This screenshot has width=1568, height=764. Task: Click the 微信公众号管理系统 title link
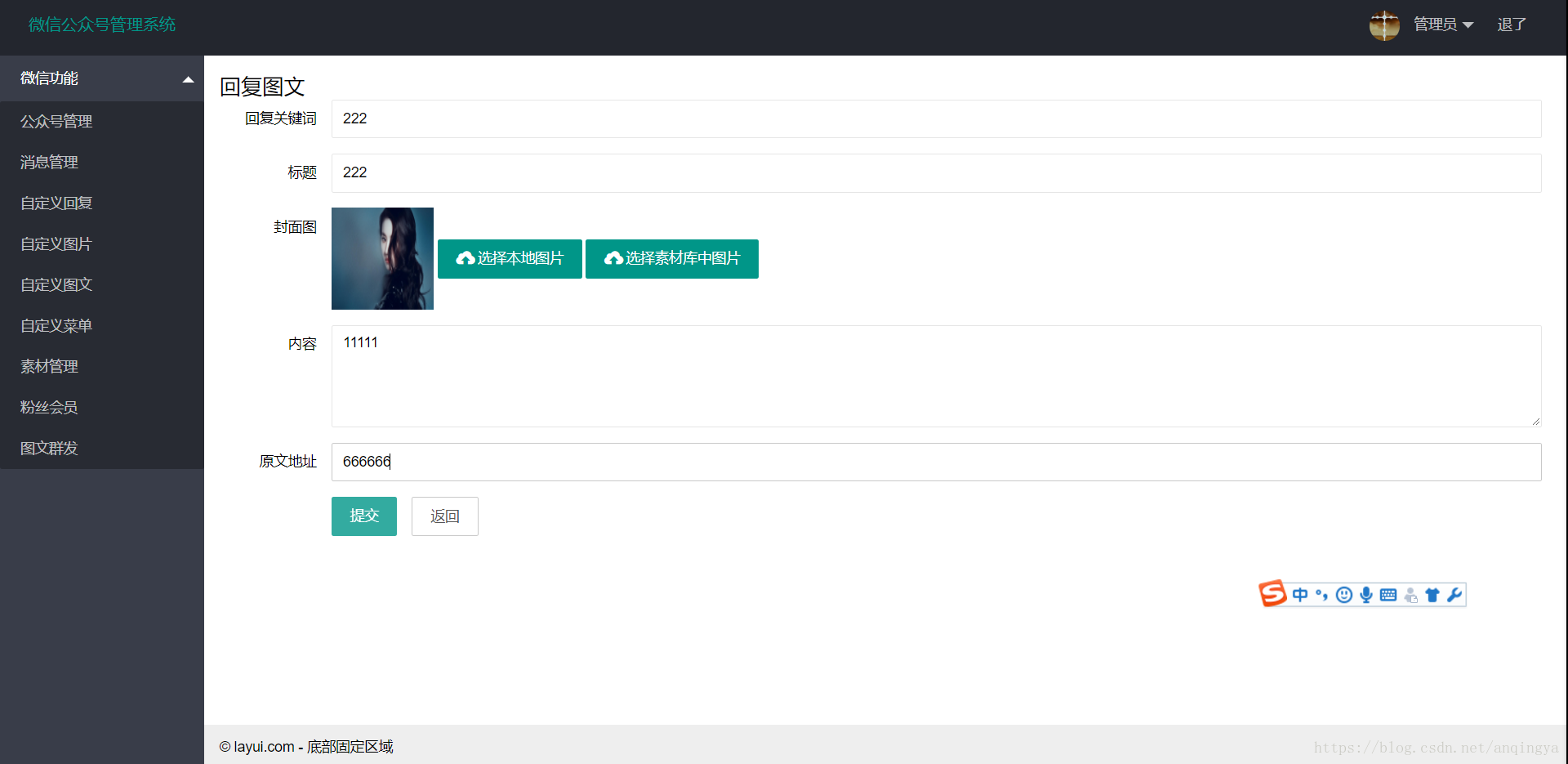coord(102,25)
